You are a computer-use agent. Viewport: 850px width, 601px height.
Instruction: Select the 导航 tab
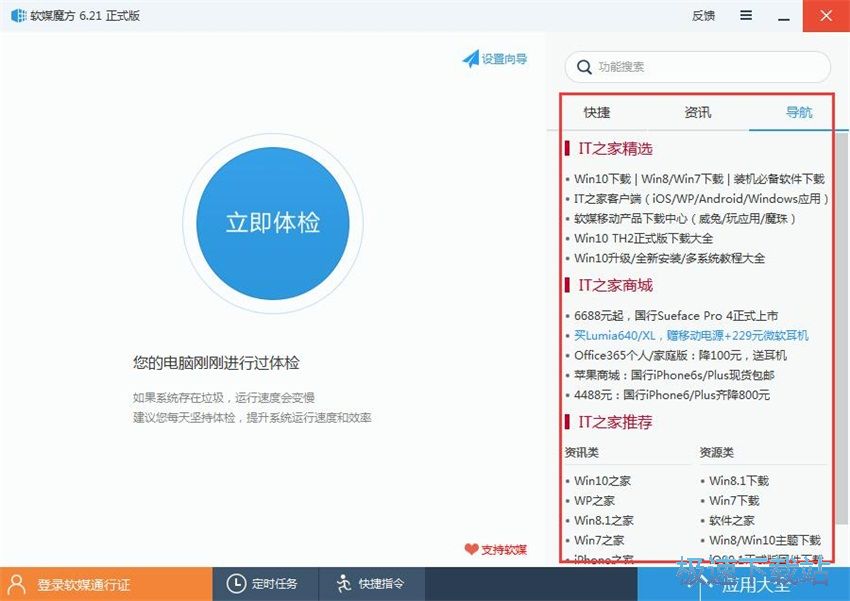(x=799, y=112)
